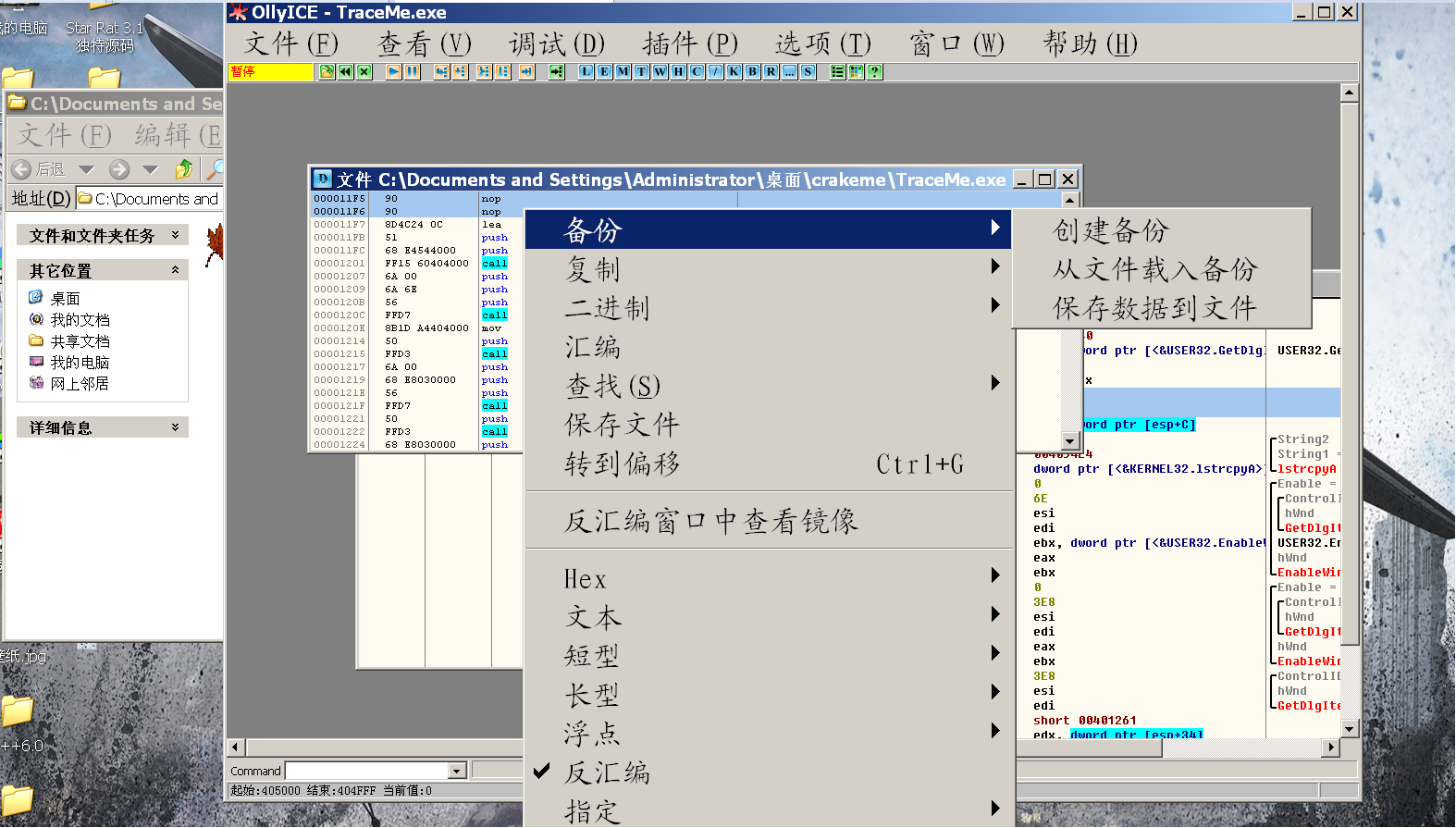The height and width of the screenshot is (828, 1456).
Task: Click the Explorer search magnifier icon
Action: point(215,168)
